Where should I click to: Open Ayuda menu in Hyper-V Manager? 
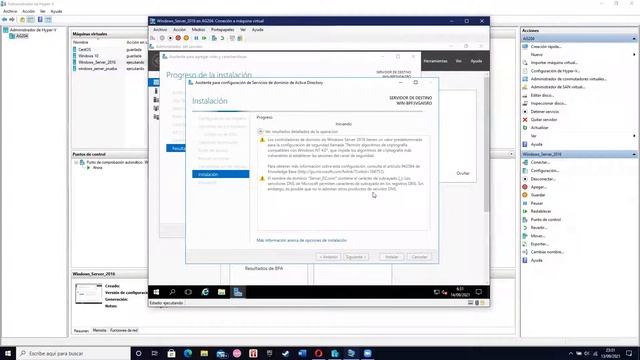[56, 11]
